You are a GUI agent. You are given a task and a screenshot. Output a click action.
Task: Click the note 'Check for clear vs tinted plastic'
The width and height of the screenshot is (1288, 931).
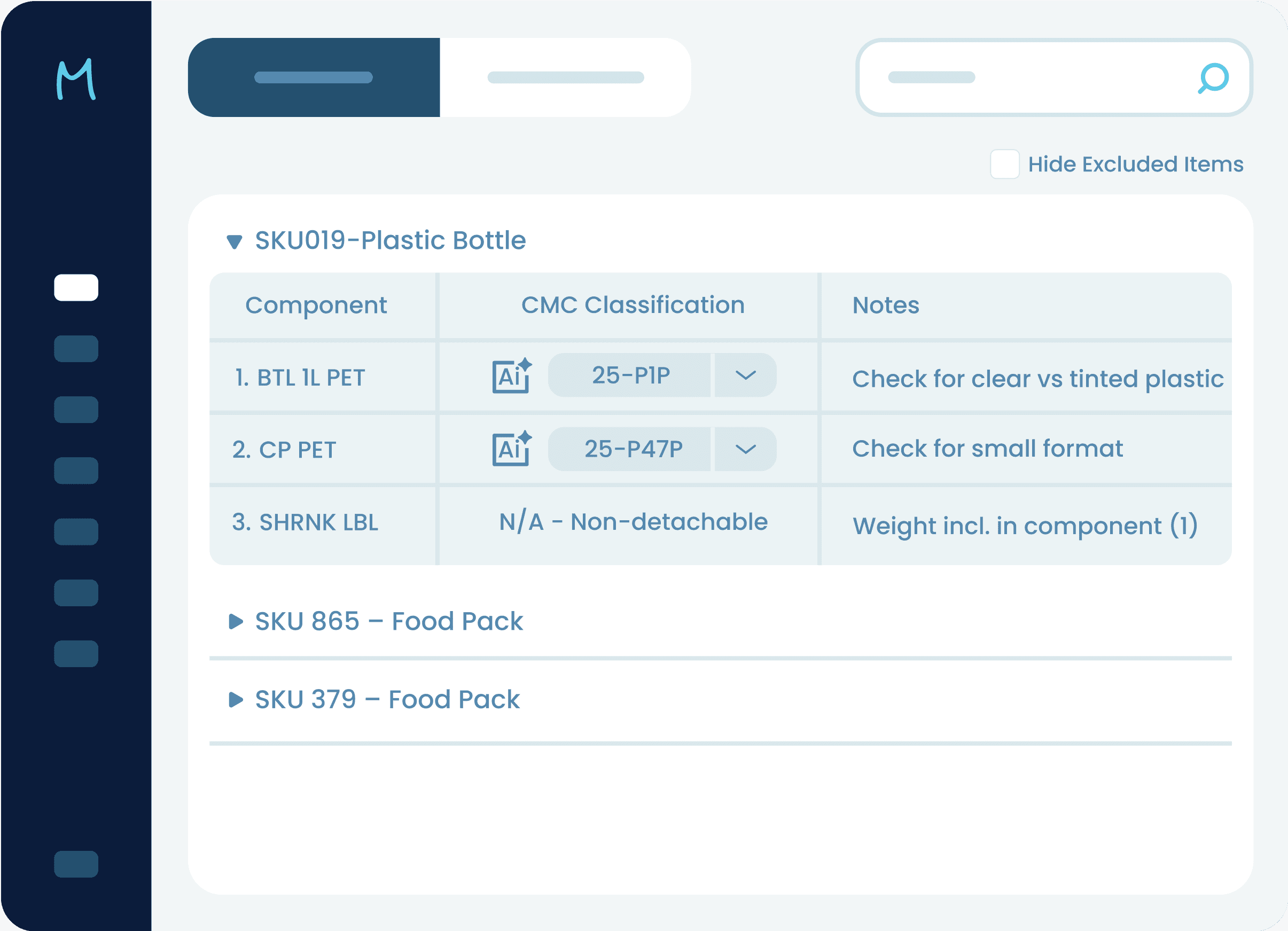(1037, 379)
